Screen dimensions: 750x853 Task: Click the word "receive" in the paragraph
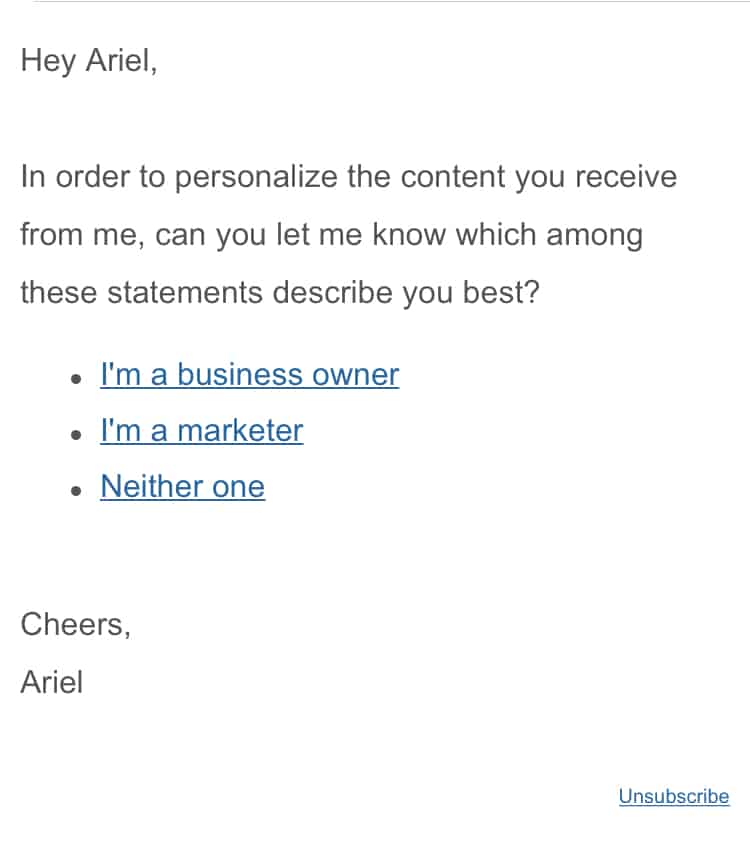[626, 177]
